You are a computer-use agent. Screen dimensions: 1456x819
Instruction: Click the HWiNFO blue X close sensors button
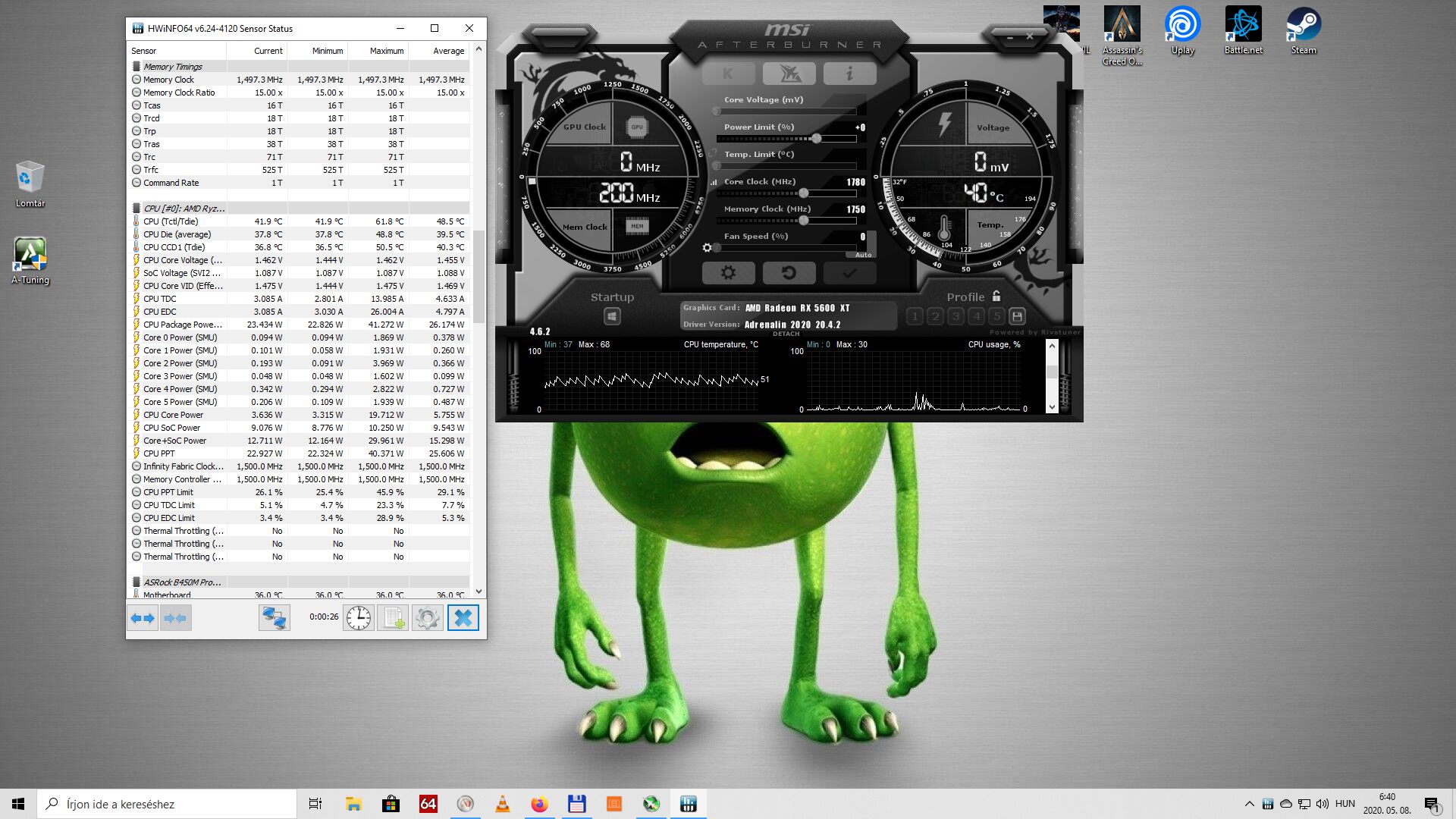(463, 618)
